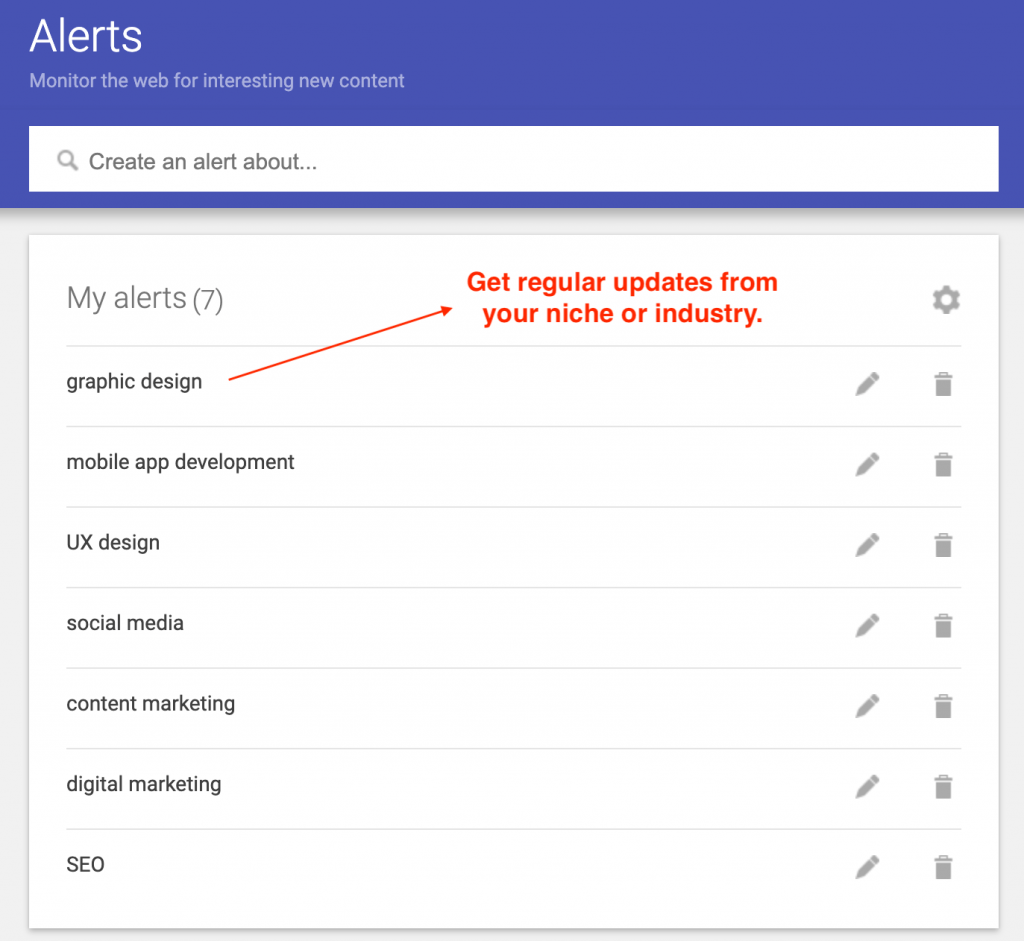Image resolution: width=1024 pixels, height=941 pixels.
Task: Delete the content marketing alert
Action: [x=943, y=706]
